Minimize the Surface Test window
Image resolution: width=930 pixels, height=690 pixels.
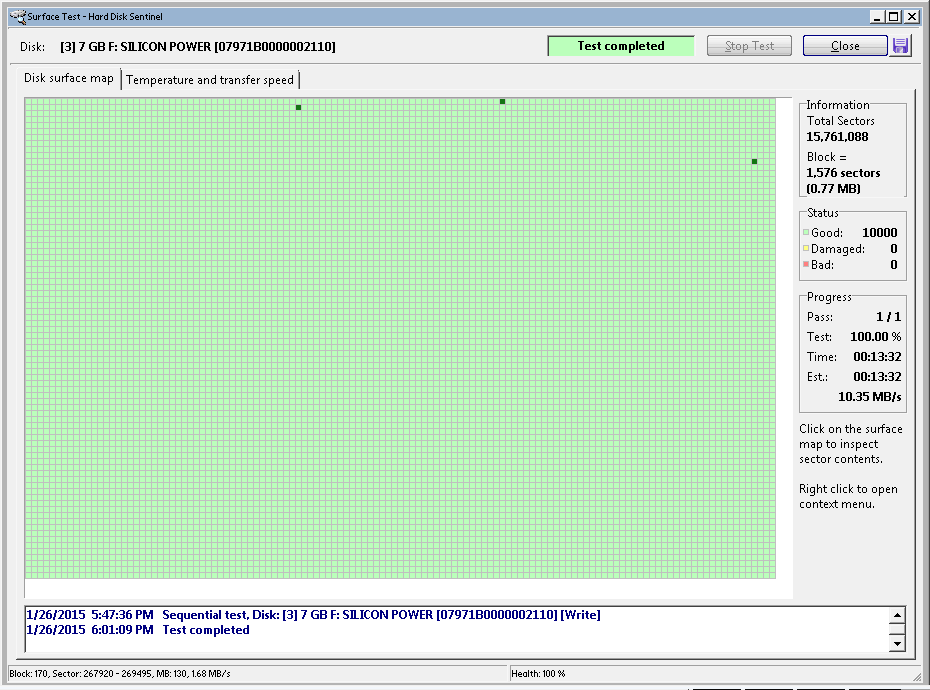[x=877, y=16]
